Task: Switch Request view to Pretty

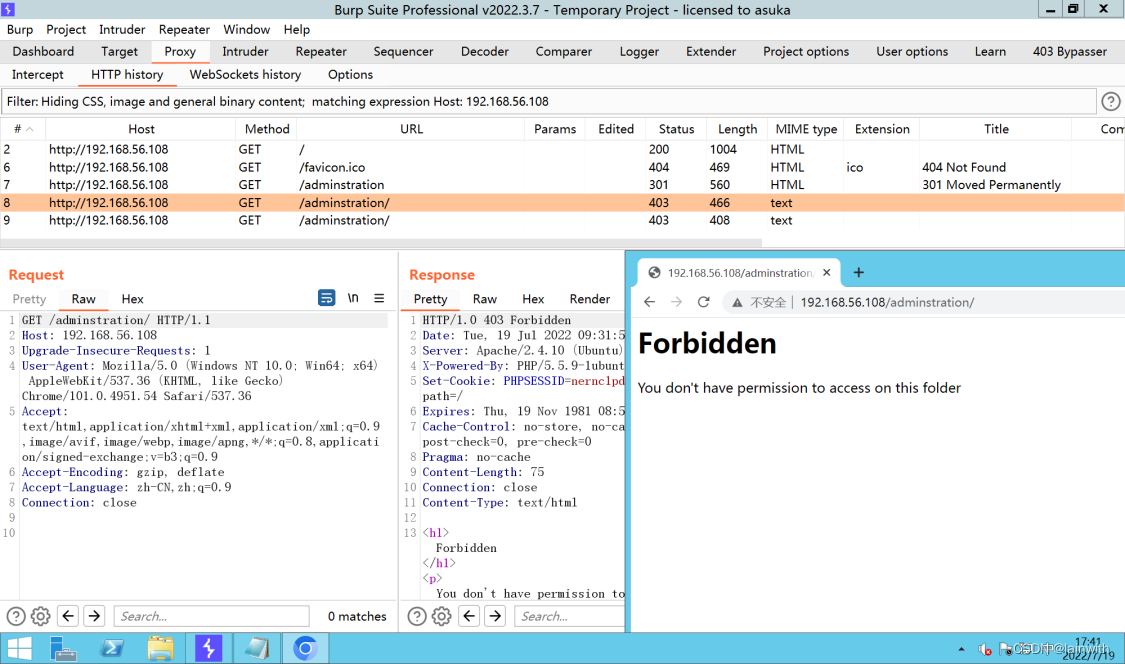Action: pos(29,299)
